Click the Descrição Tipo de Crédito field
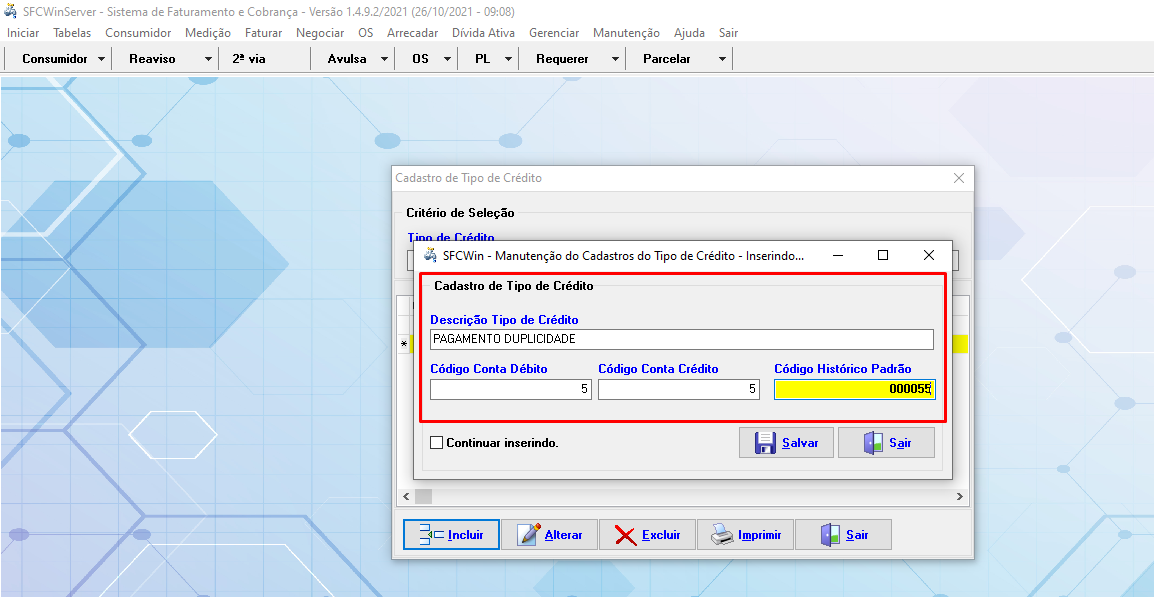The width and height of the screenshot is (1154, 597). (x=681, y=339)
